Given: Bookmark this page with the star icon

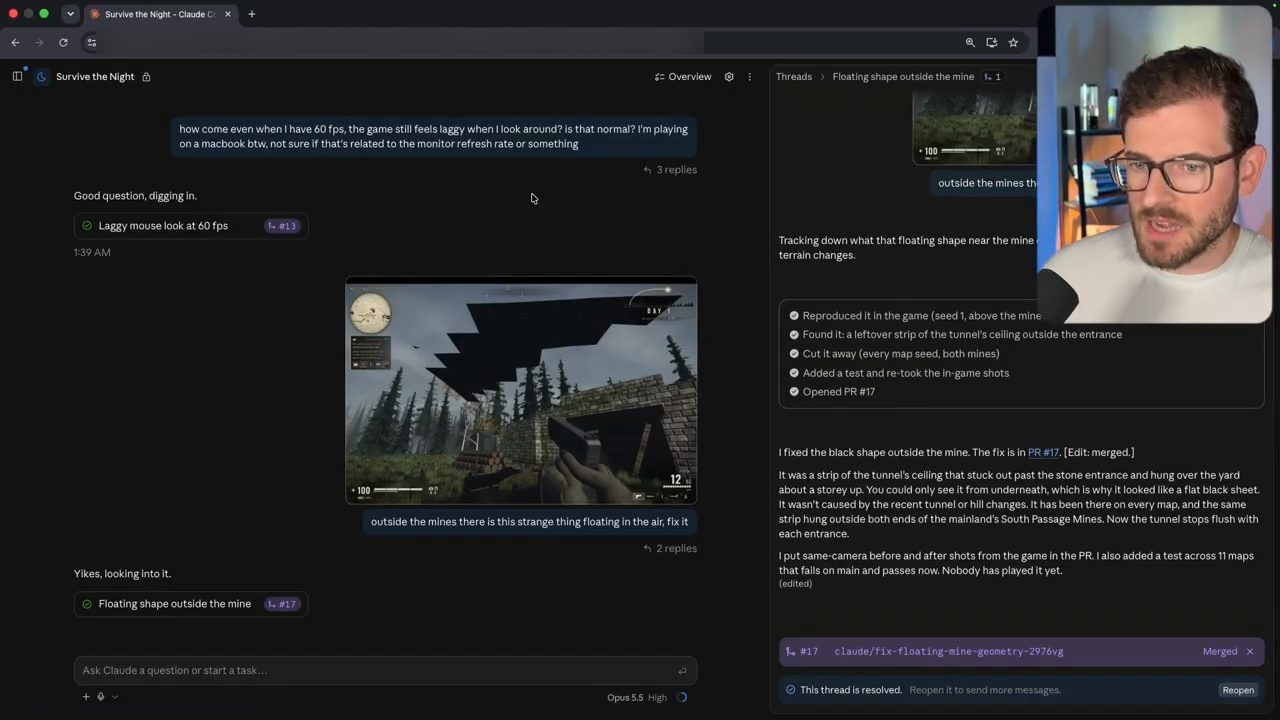Looking at the screenshot, I should coord(1013,42).
